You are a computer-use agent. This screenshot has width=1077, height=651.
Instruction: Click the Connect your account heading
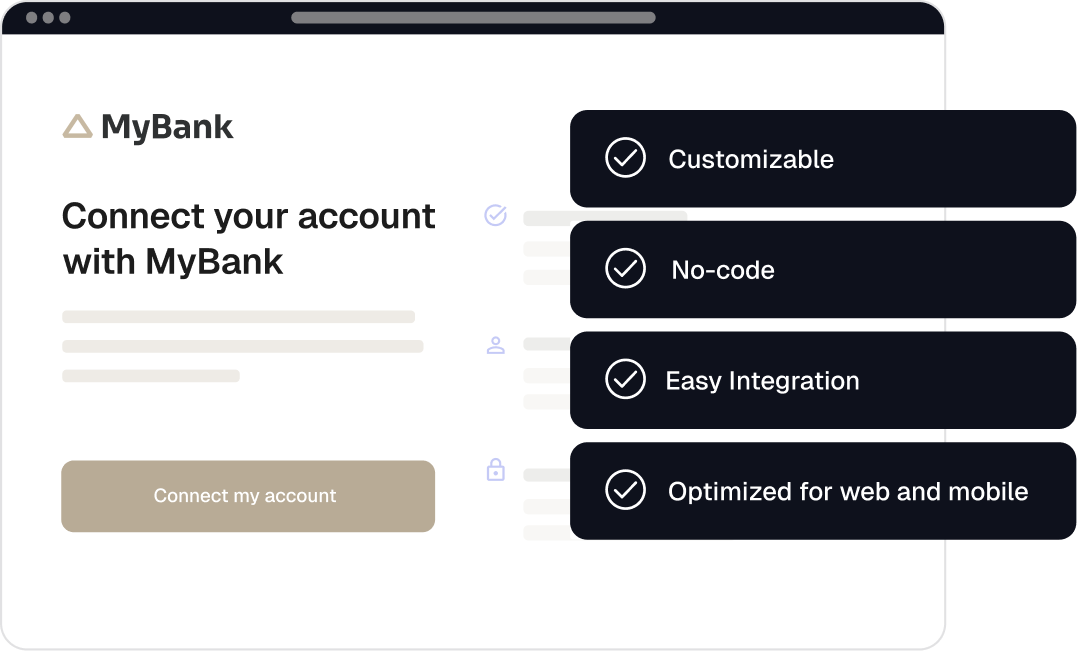point(248,238)
